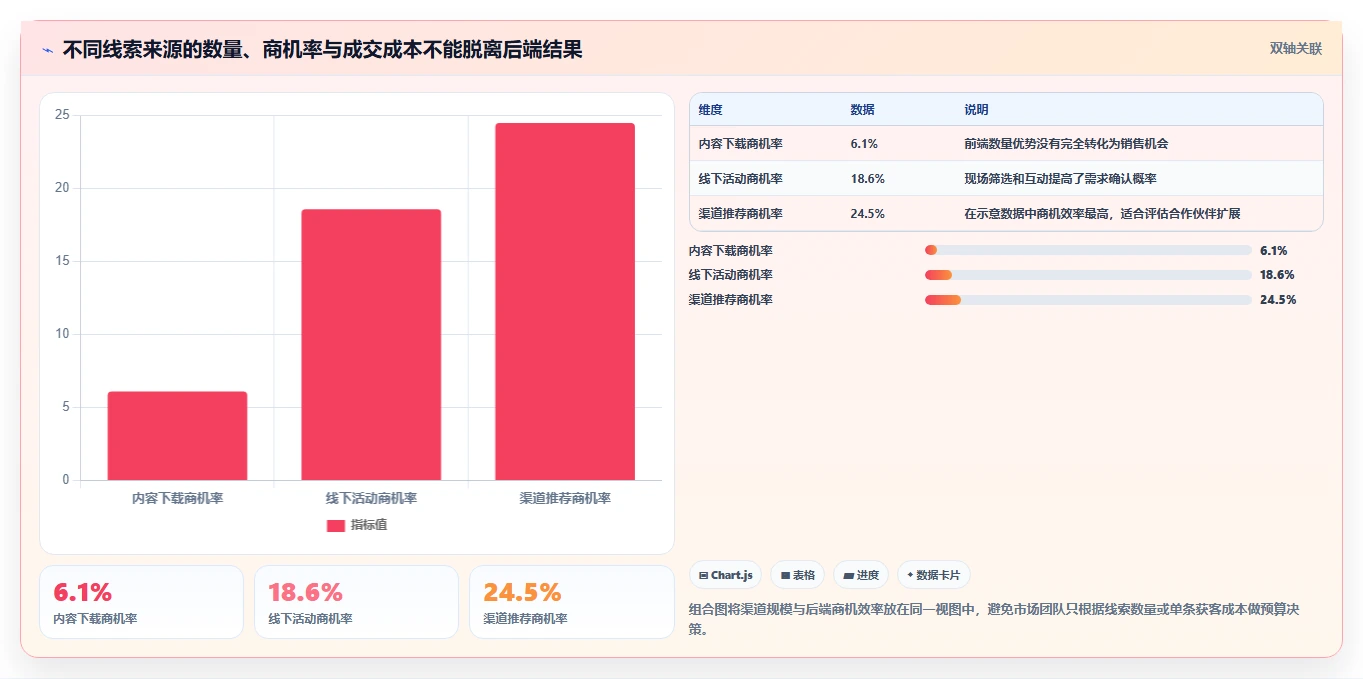Click the note about 适合评估合作伙伴扩展
This screenshot has width=1363, height=679.
[1103, 214]
